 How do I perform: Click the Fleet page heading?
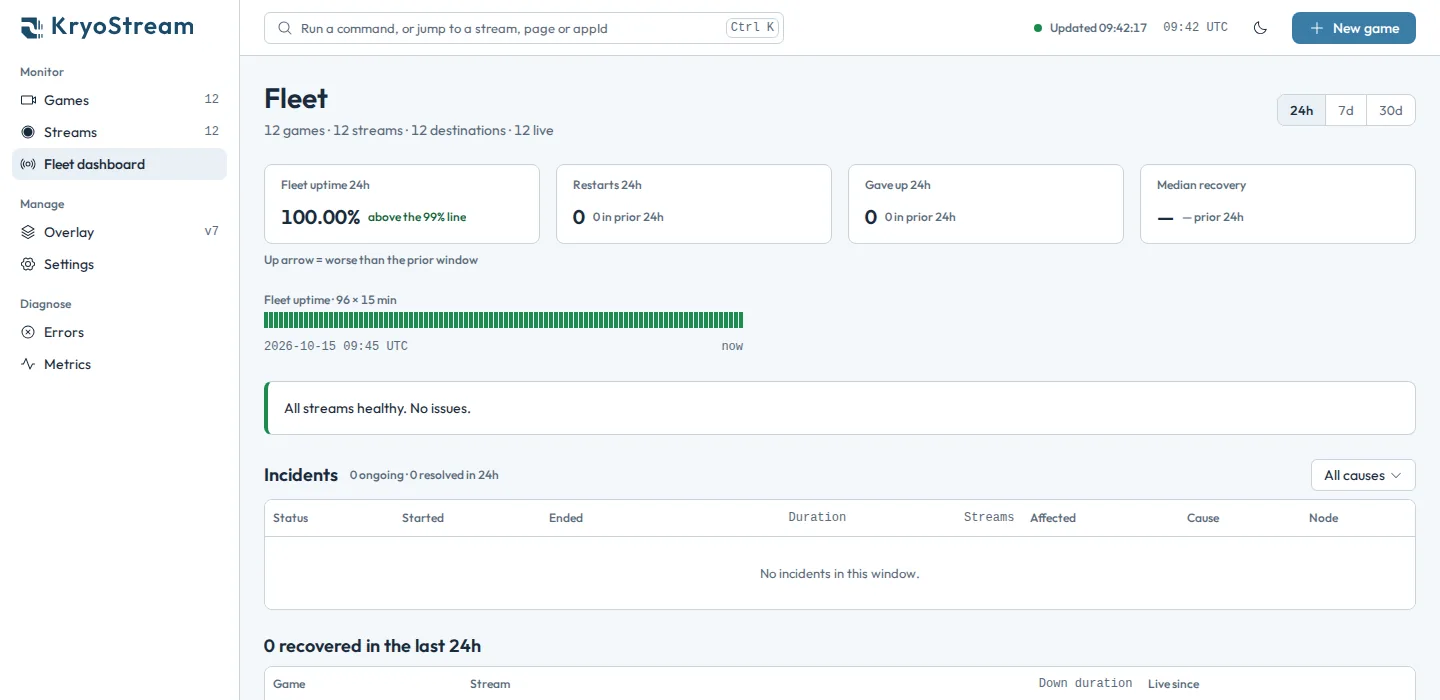[x=296, y=98]
